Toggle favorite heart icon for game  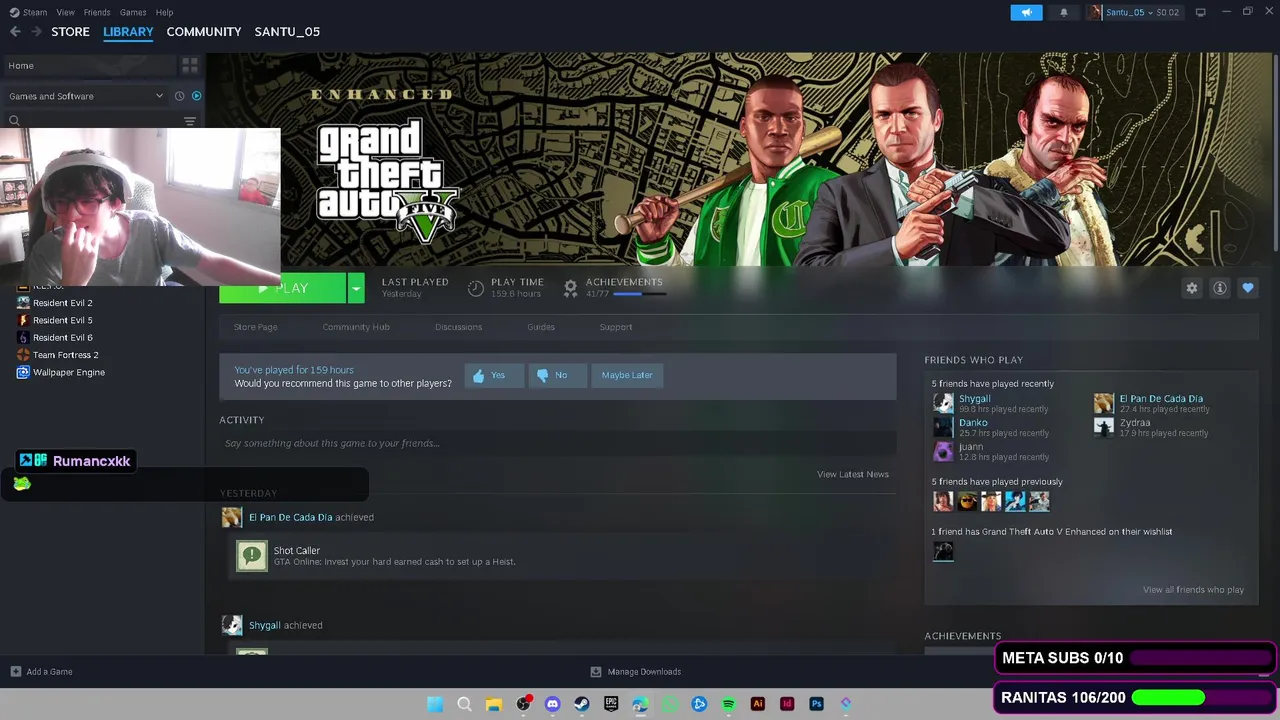(x=1248, y=288)
